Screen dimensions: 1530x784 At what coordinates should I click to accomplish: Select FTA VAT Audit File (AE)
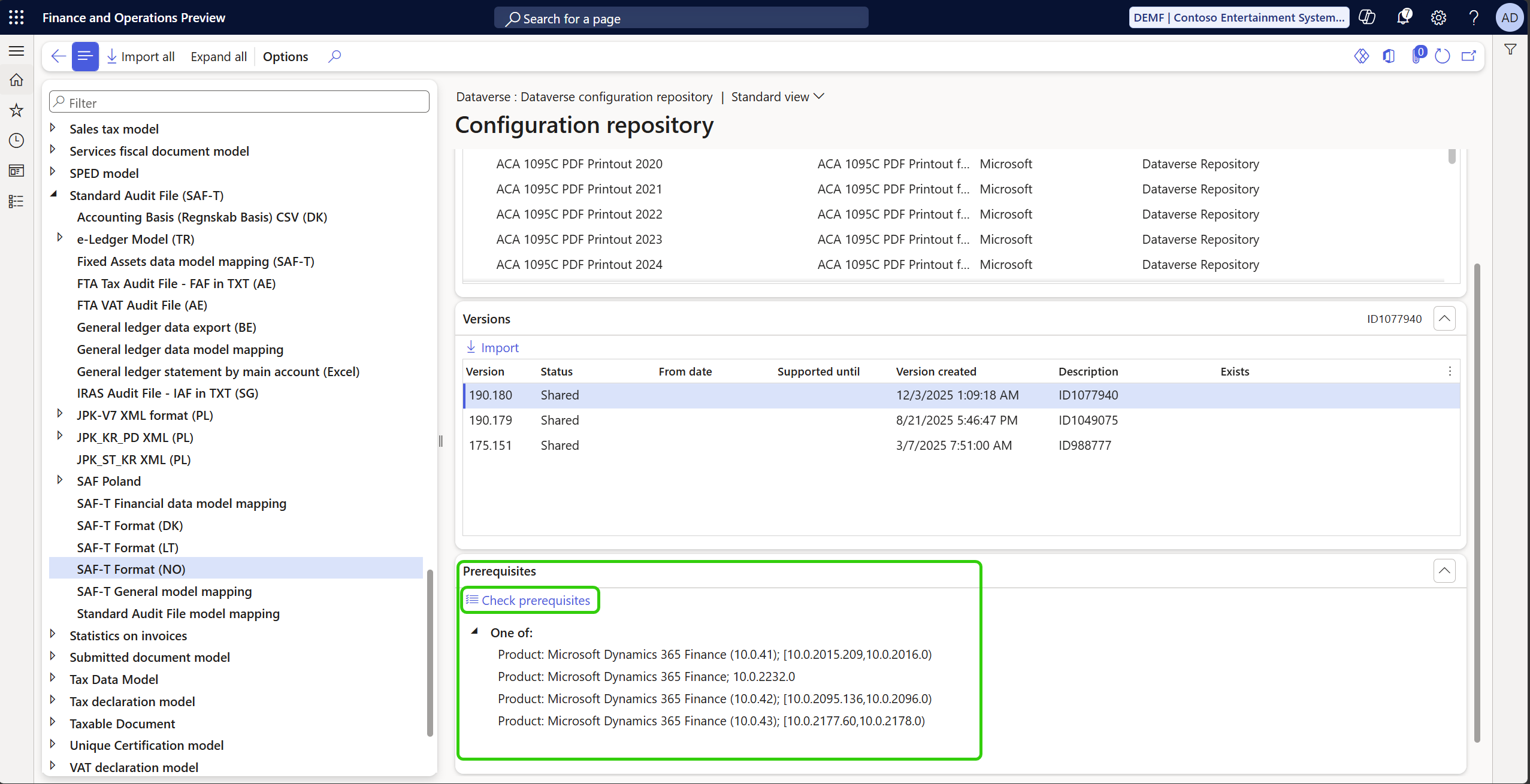(142, 305)
